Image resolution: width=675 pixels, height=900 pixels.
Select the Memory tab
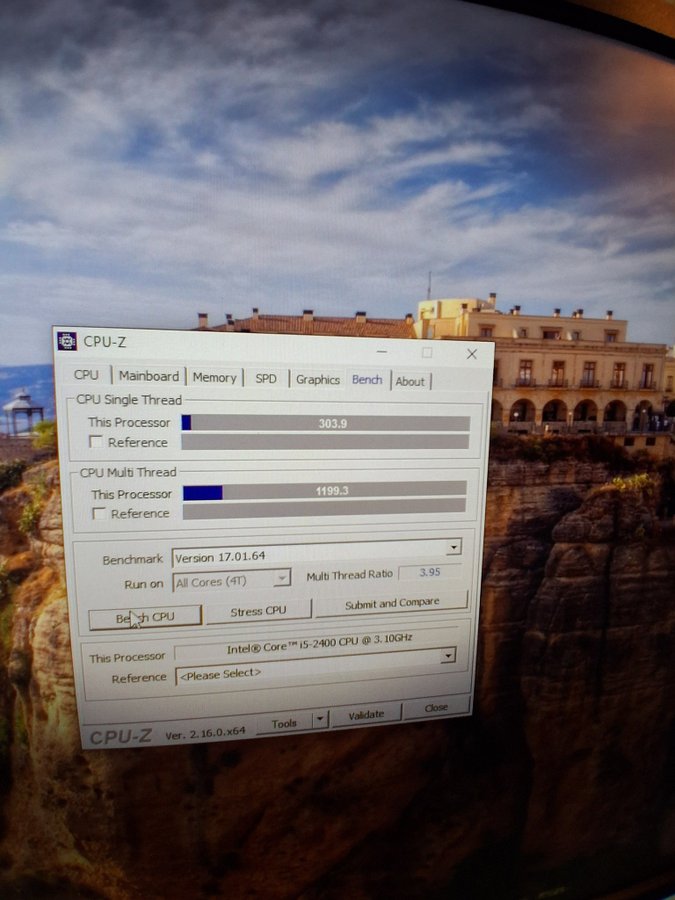(215, 378)
